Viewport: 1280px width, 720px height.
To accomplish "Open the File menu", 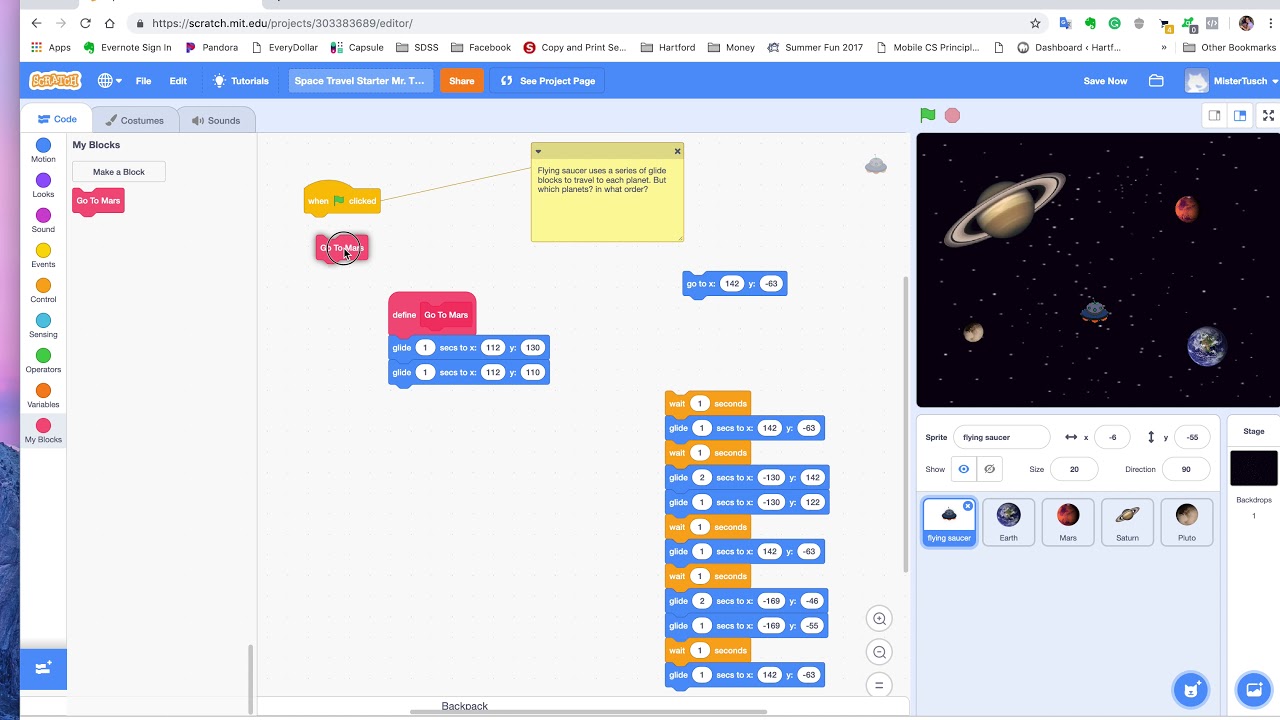I will [143, 81].
